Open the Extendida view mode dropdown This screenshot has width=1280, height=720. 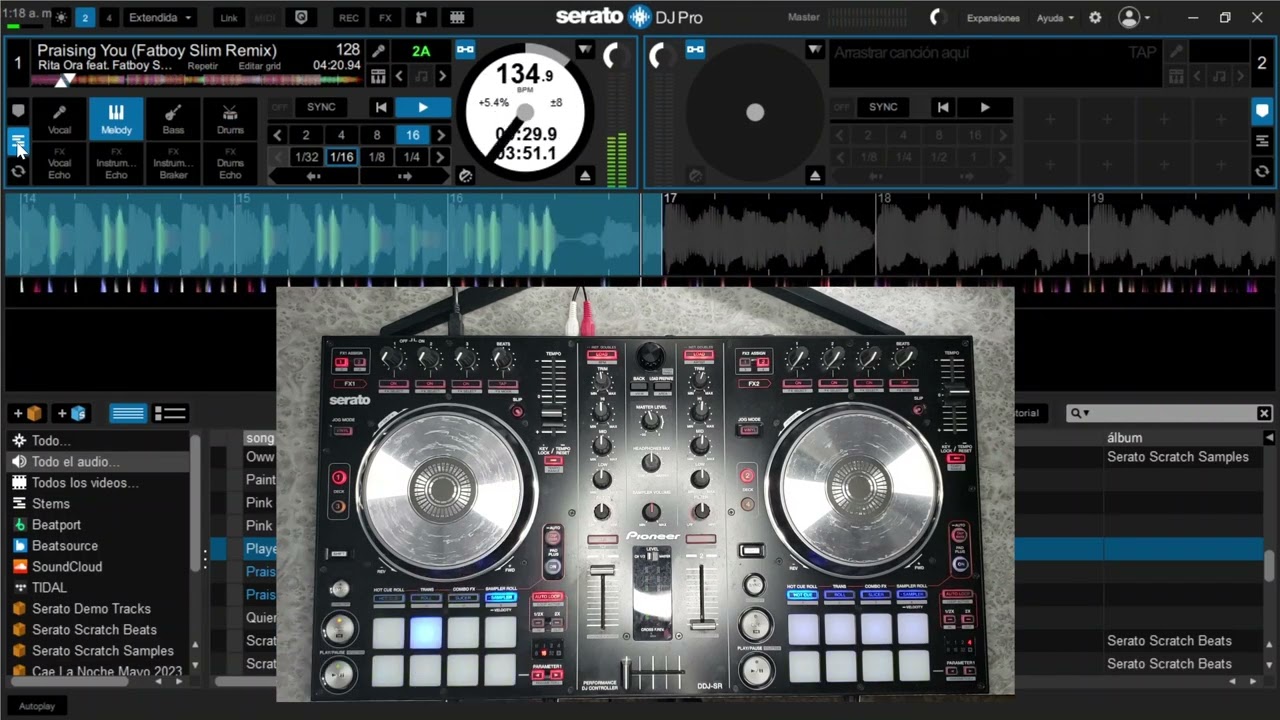[160, 17]
